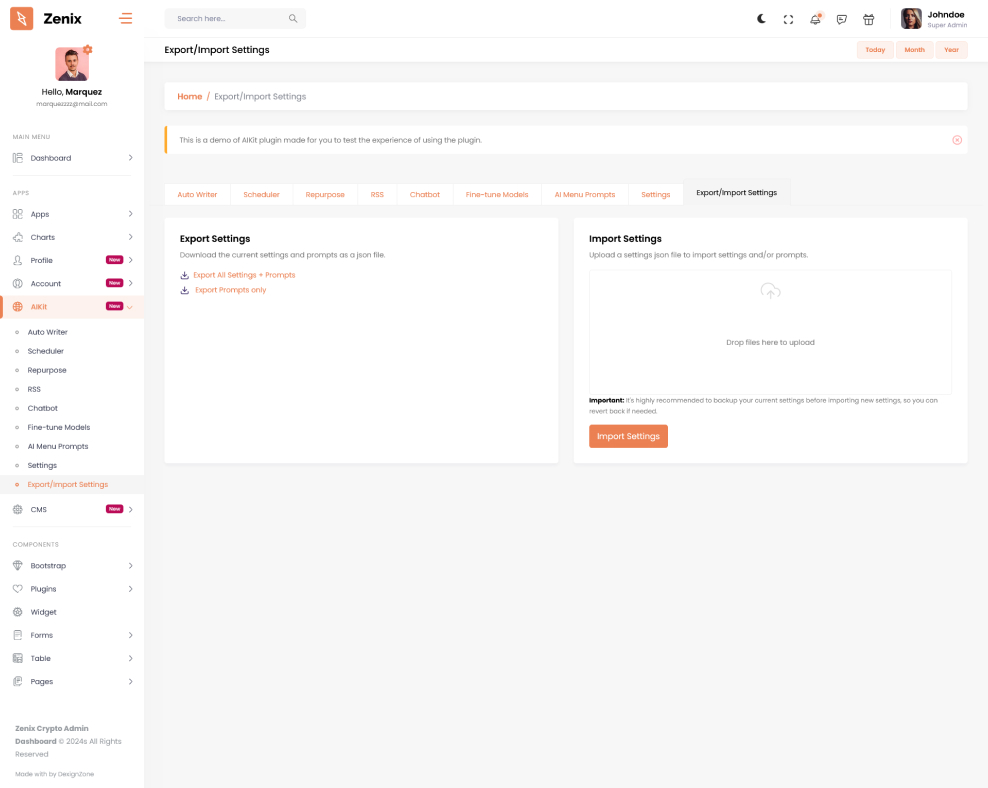
Task: Click the Zenix logo icon
Action: pyautogui.click(x=22, y=18)
